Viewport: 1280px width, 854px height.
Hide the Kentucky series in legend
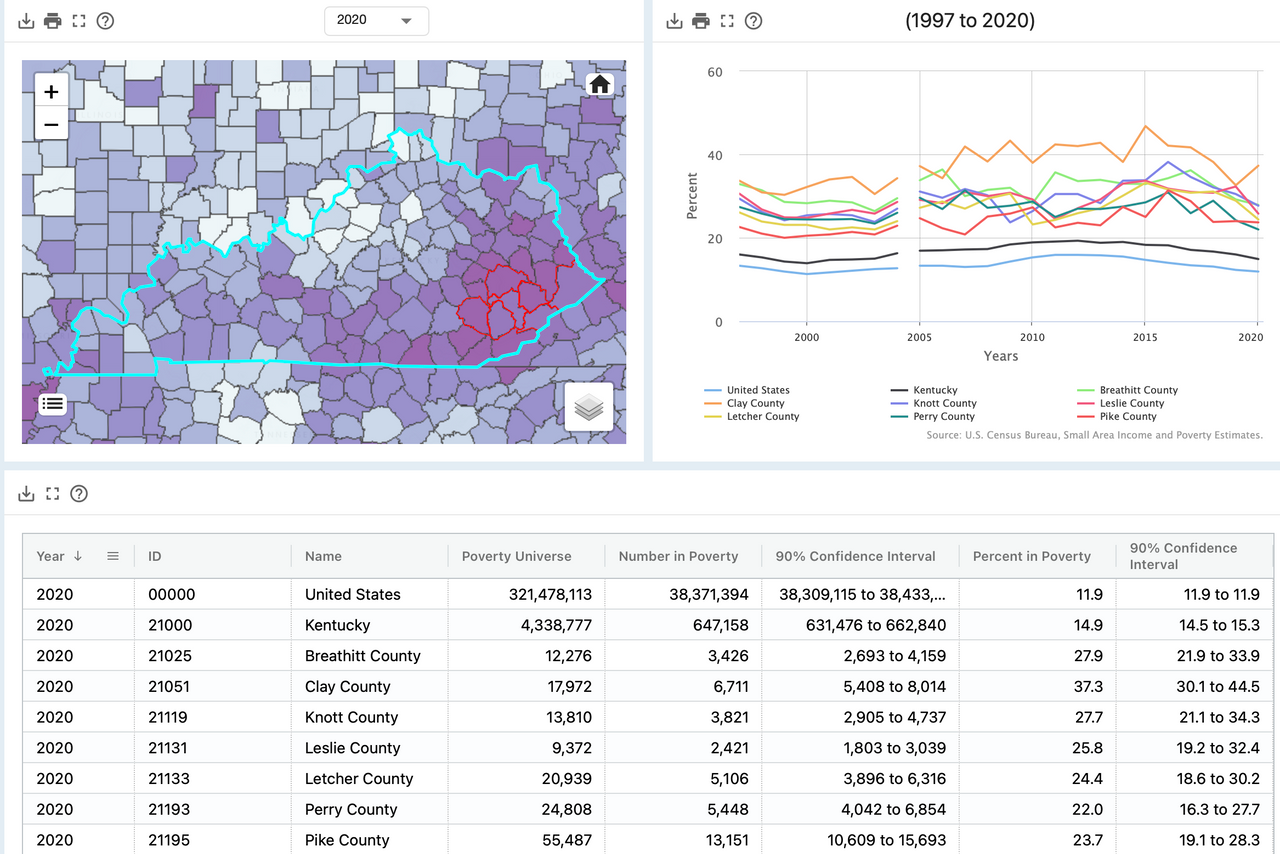(934, 390)
